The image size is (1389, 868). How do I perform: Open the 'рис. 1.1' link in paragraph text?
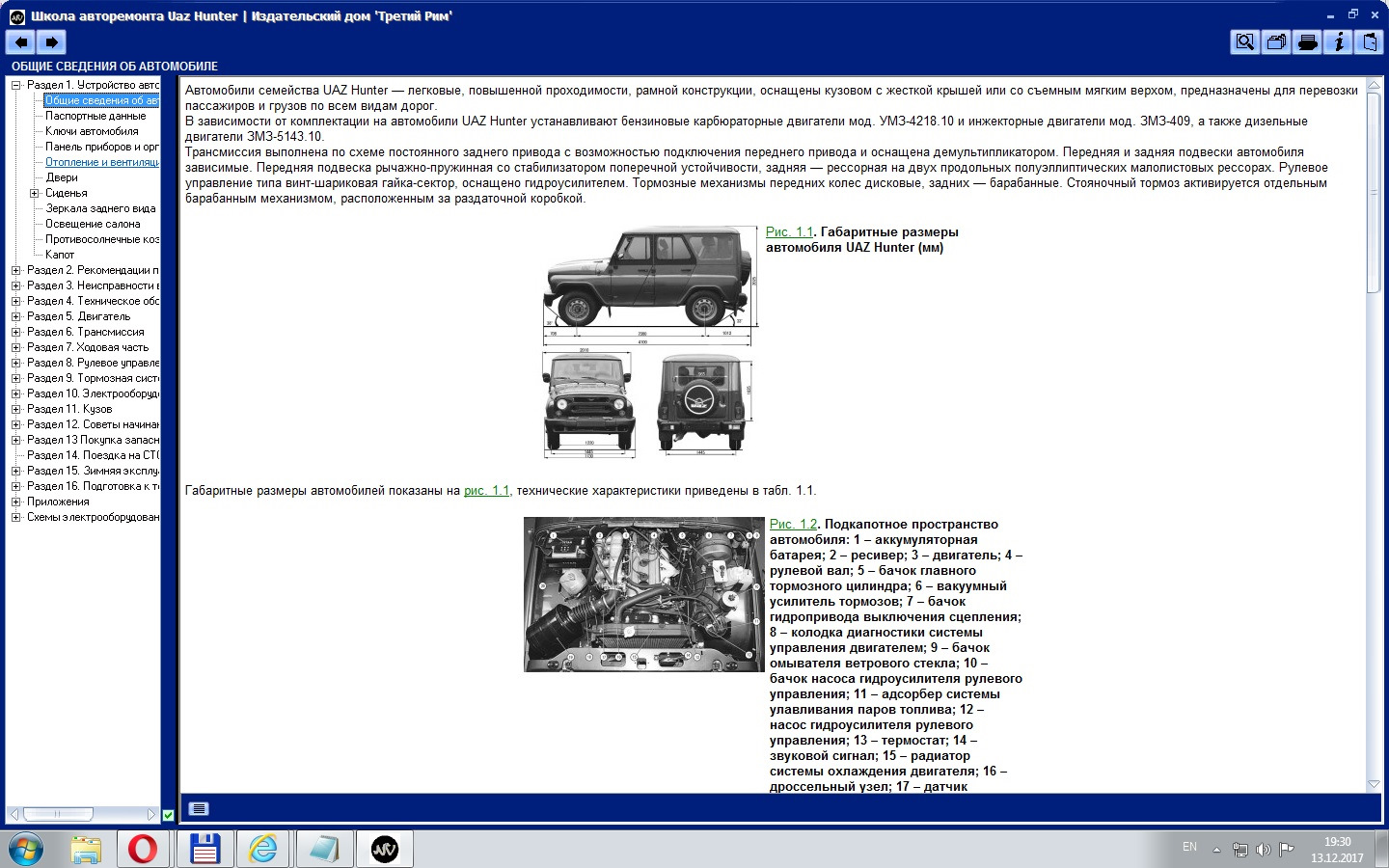coord(486,490)
